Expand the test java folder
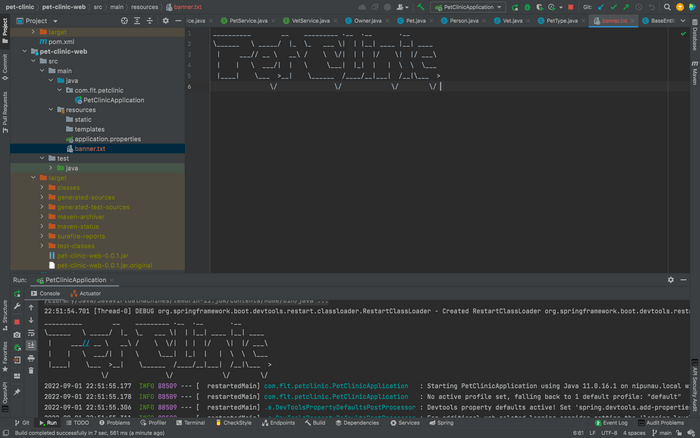The width and height of the screenshot is (700, 438). (51, 168)
